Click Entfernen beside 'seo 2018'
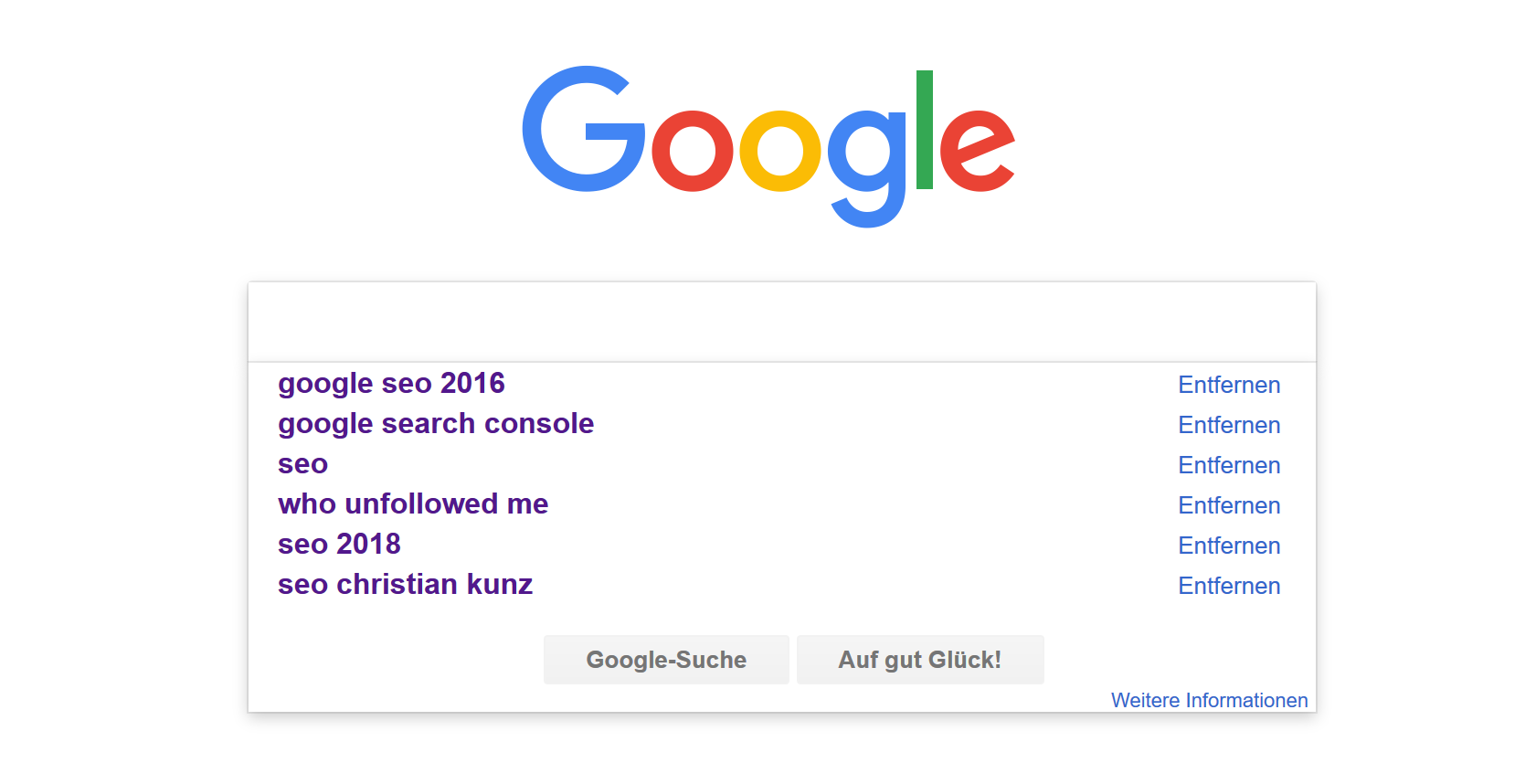 click(x=1229, y=546)
